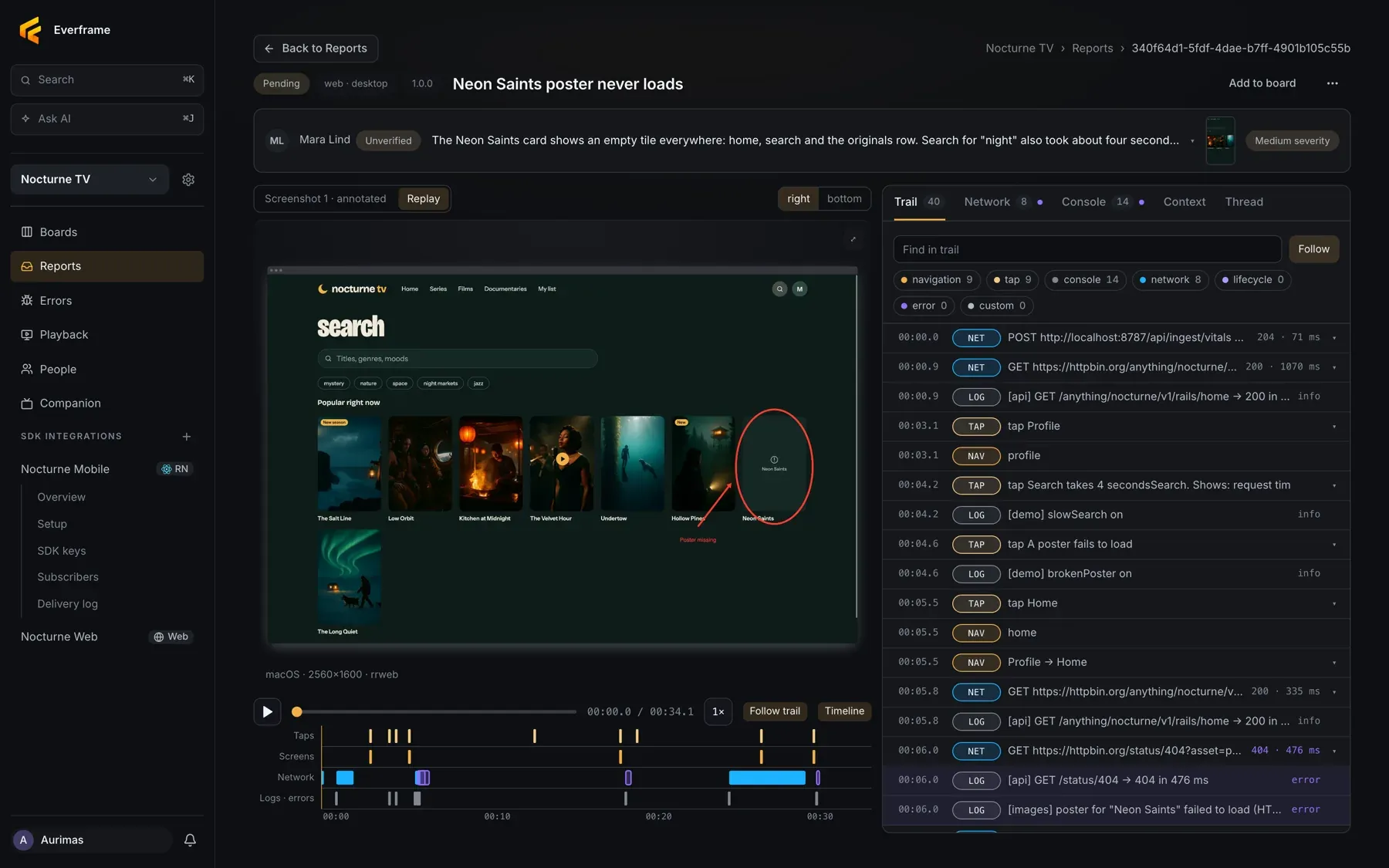Toggle the custom trail filter
Image resolution: width=1389 pixels, height=868 pixels.
pyautogui.click(x=997, y=306)
